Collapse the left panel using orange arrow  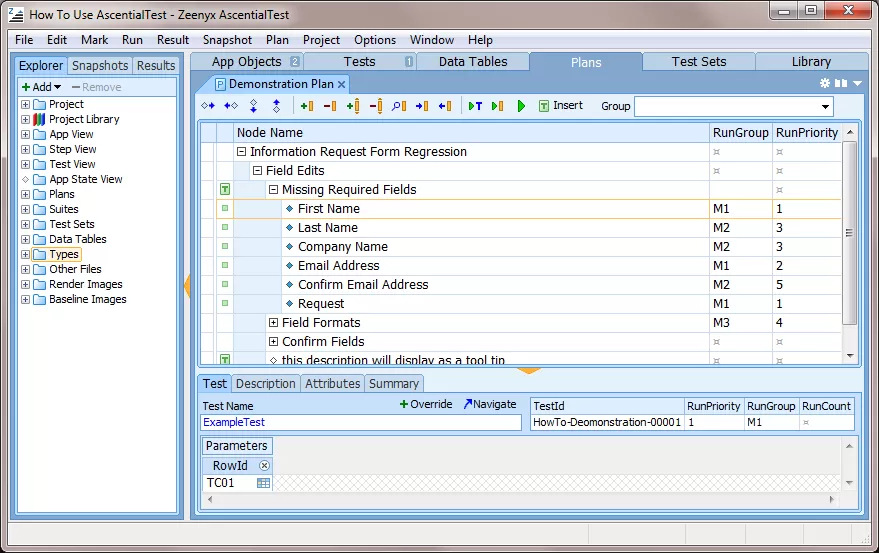(x=187, y=285)
